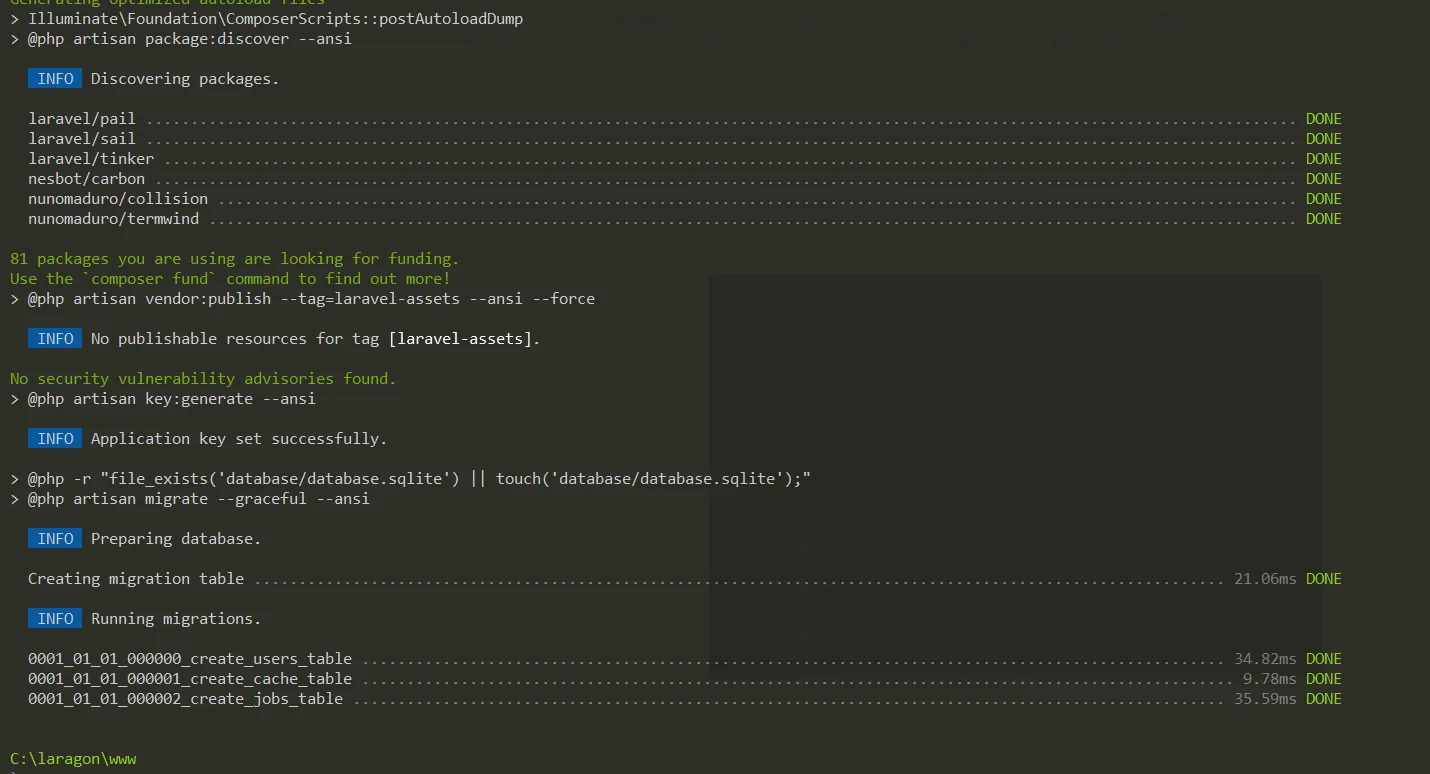
Task: Click the nesbot/carbon package name
Action: [86, 179]
